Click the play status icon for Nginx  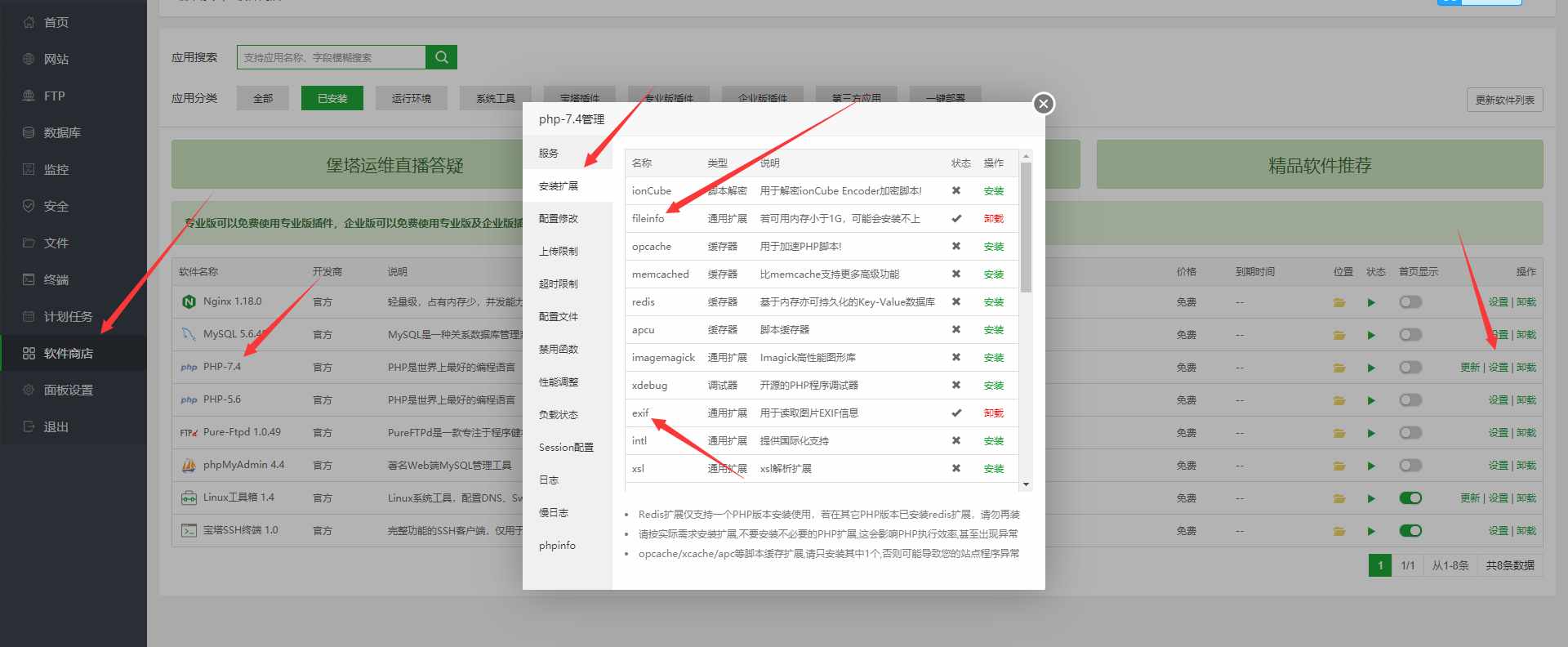click(x=1371, y=302)
